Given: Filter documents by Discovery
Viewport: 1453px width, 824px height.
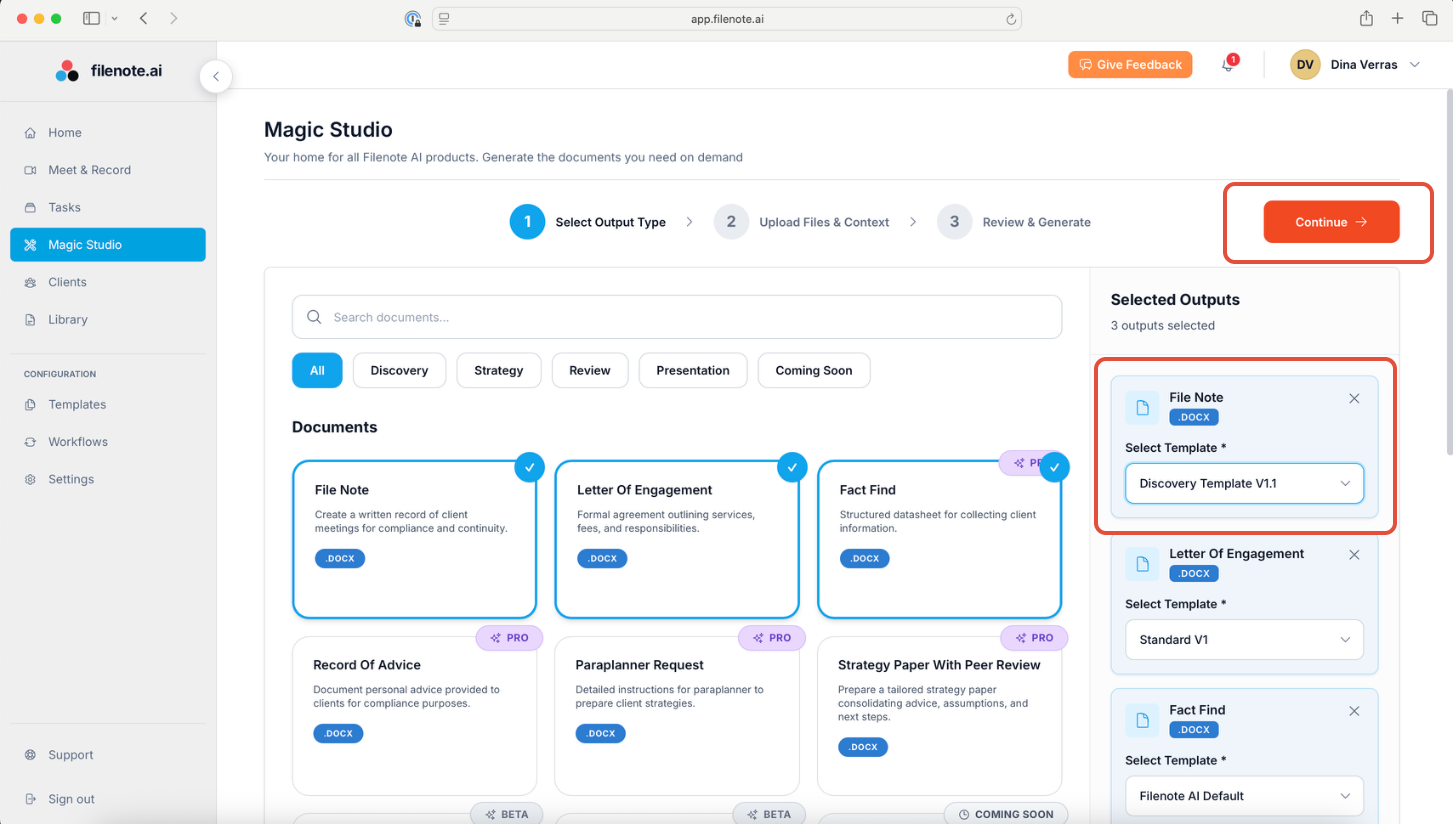Looking at the screenshot, I should [x=399, y=370].
